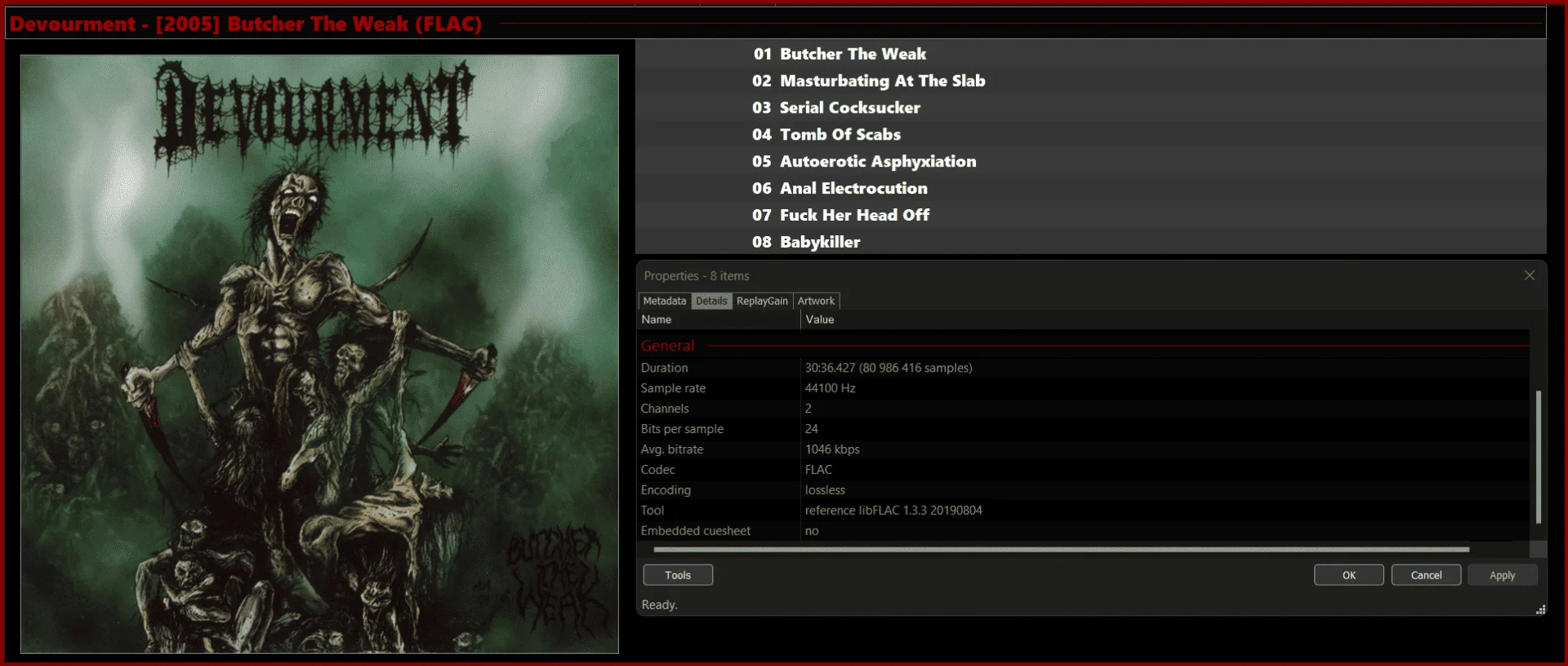Click the vertical scrollbar in Properties

[x=1539, y=456]
